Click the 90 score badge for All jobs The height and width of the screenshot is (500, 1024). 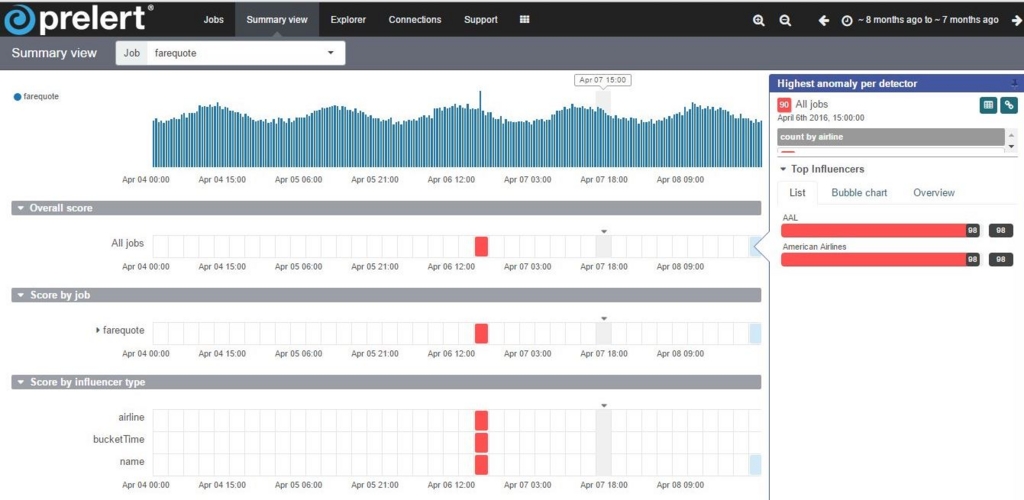tap(784, 104)
